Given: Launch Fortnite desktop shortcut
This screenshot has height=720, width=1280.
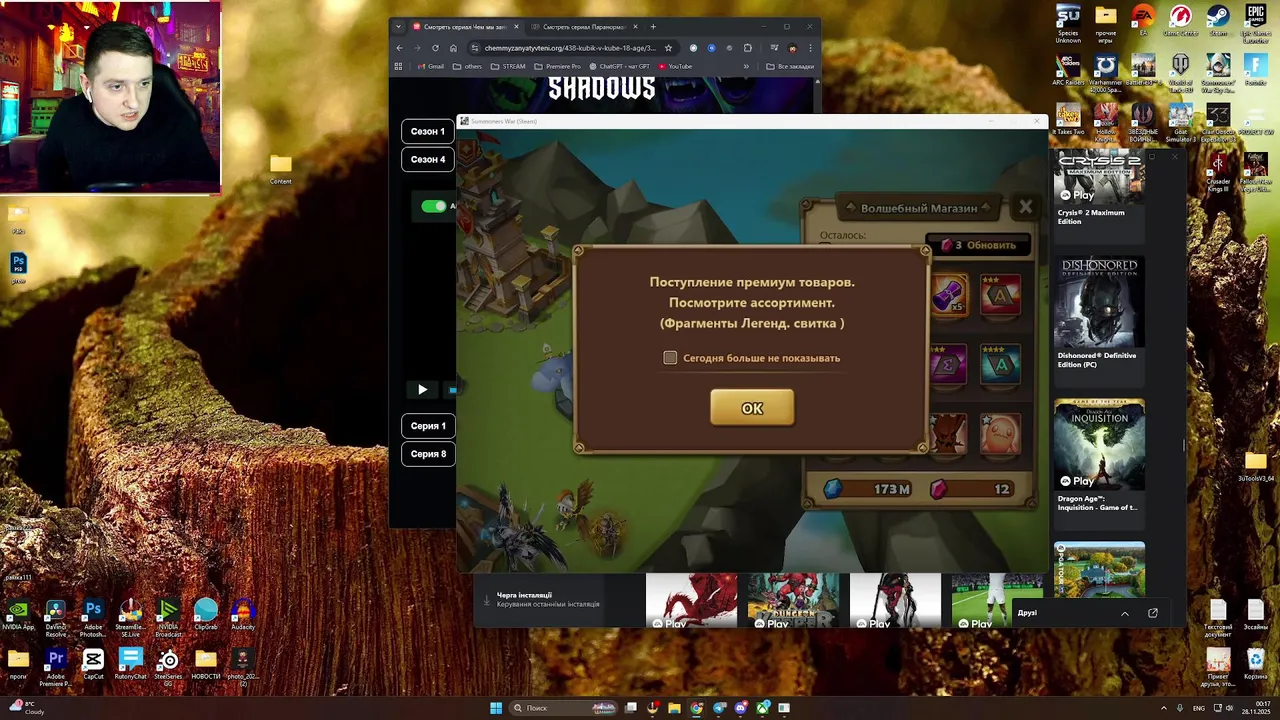Looking at the screenshot, I should 1256,70.
